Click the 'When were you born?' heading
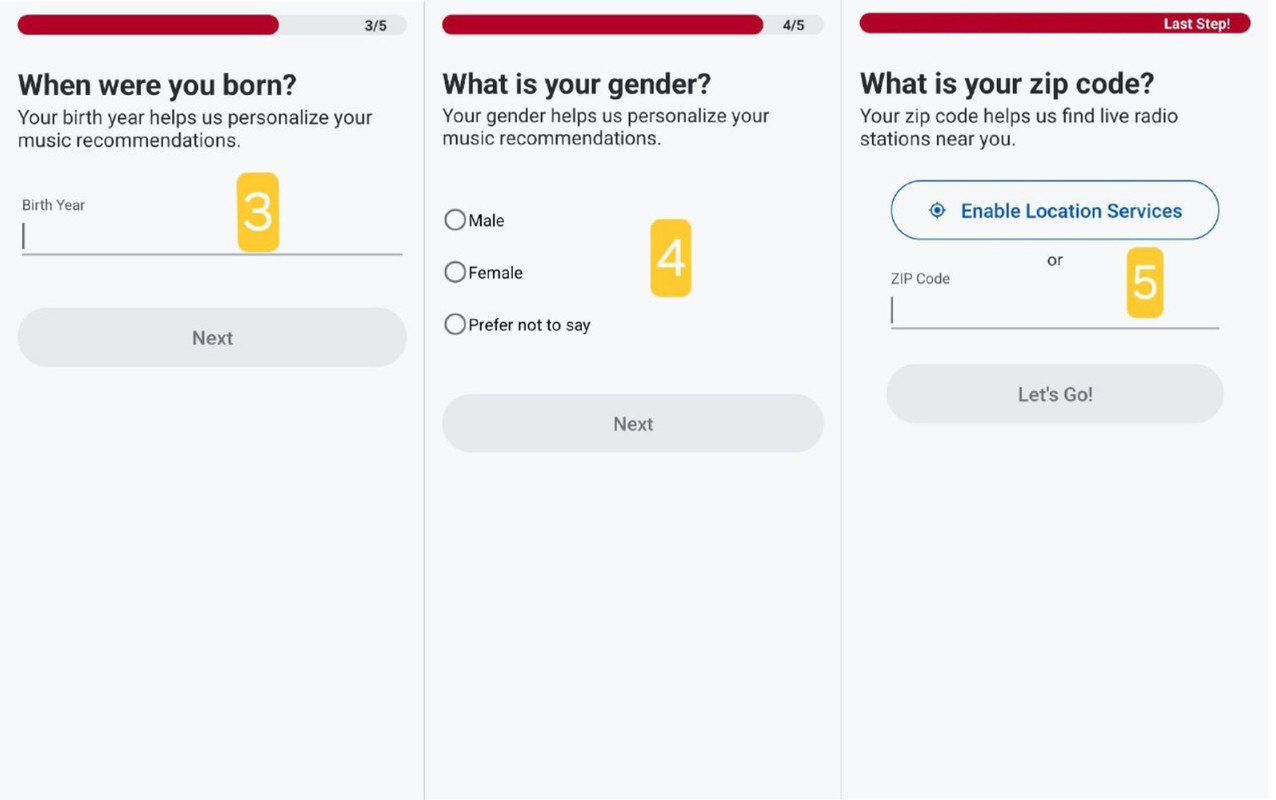This screenshot has width=1276, height=800. [x=157, y=85]
